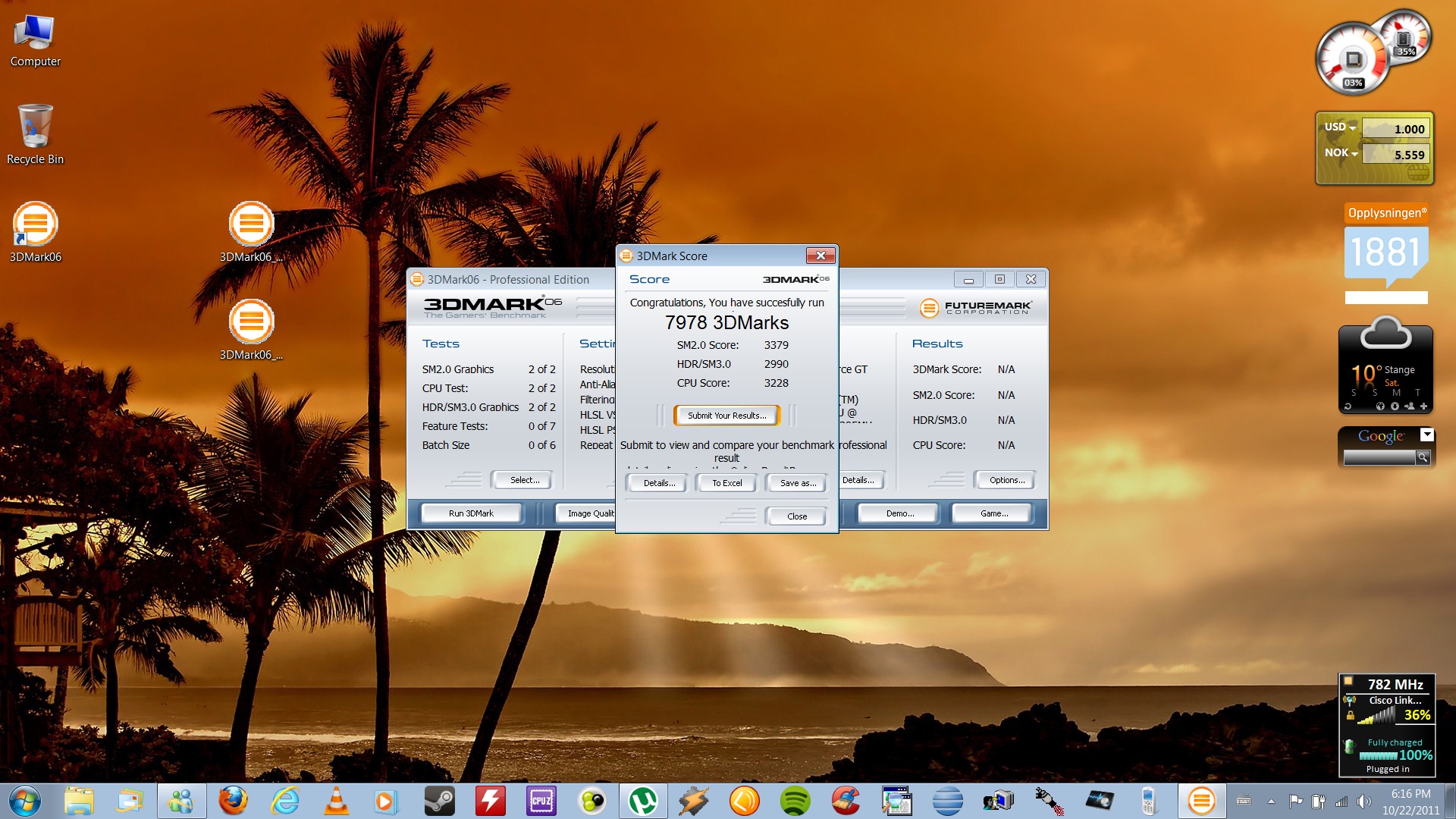
Task: Click Run 3DMark button
Action: pos(471,513)
